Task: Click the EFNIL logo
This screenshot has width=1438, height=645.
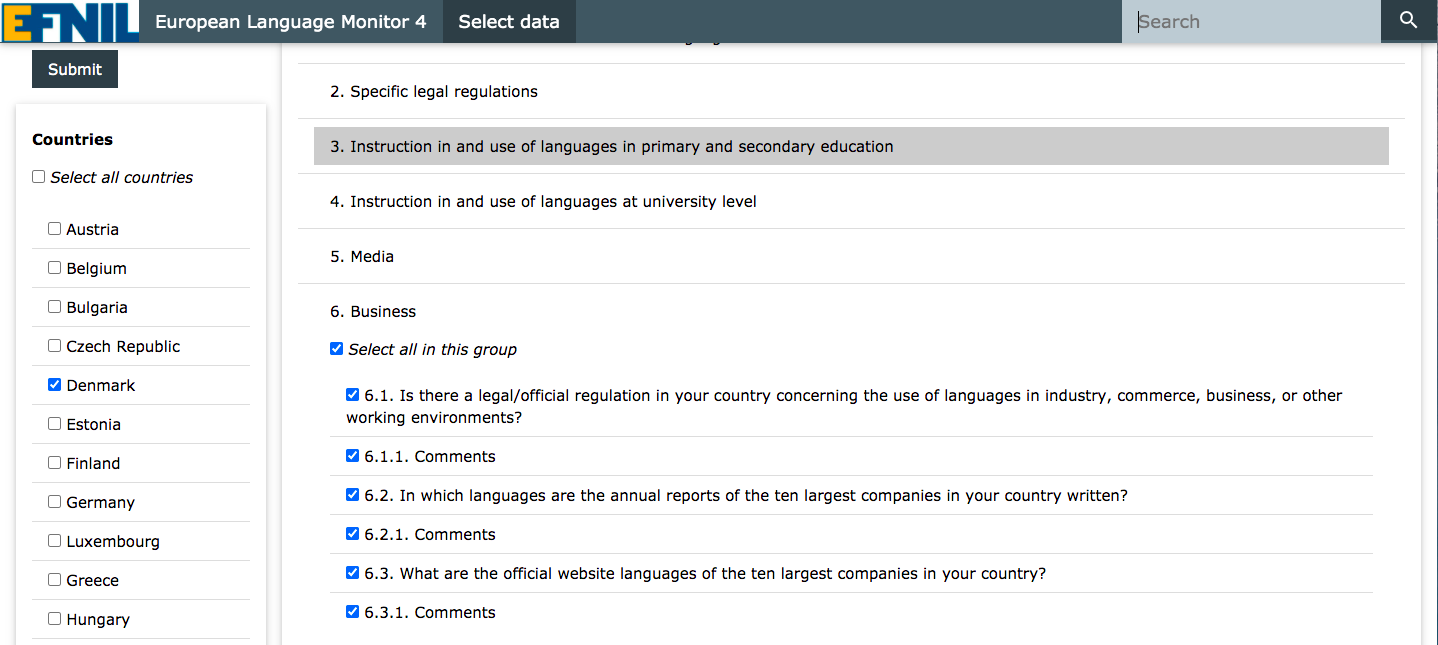Action: tap(70, 21)
